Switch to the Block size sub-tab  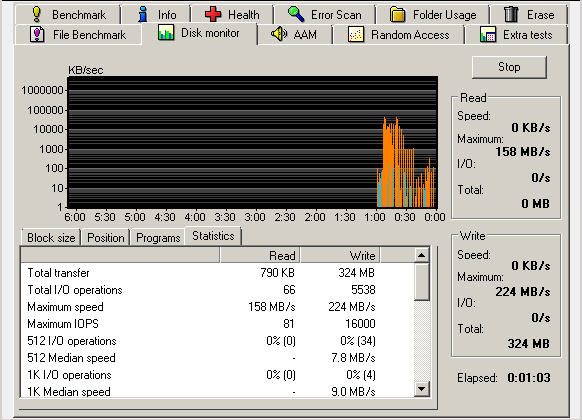point(51,237)
